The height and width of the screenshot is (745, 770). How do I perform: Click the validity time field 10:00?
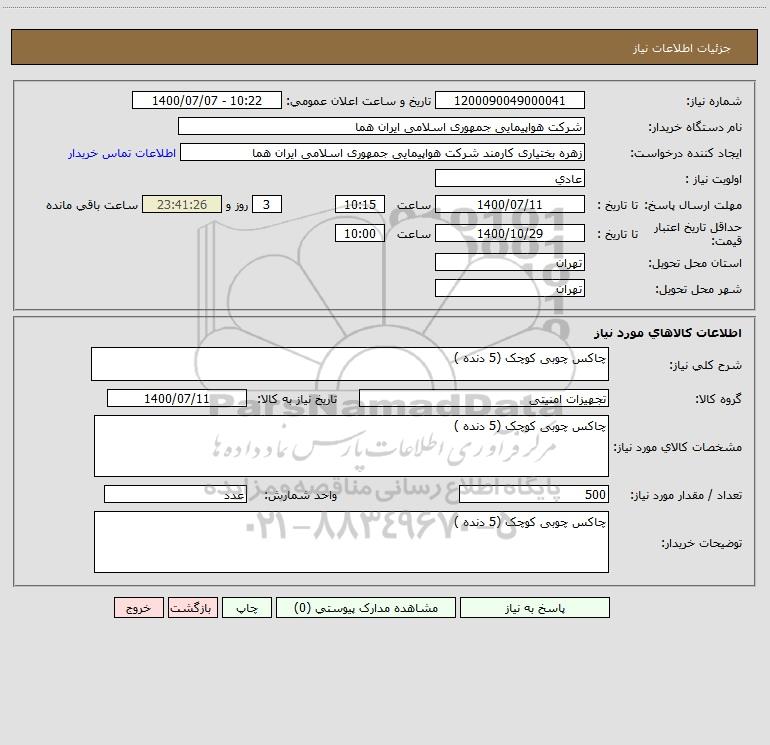[359, 233]
